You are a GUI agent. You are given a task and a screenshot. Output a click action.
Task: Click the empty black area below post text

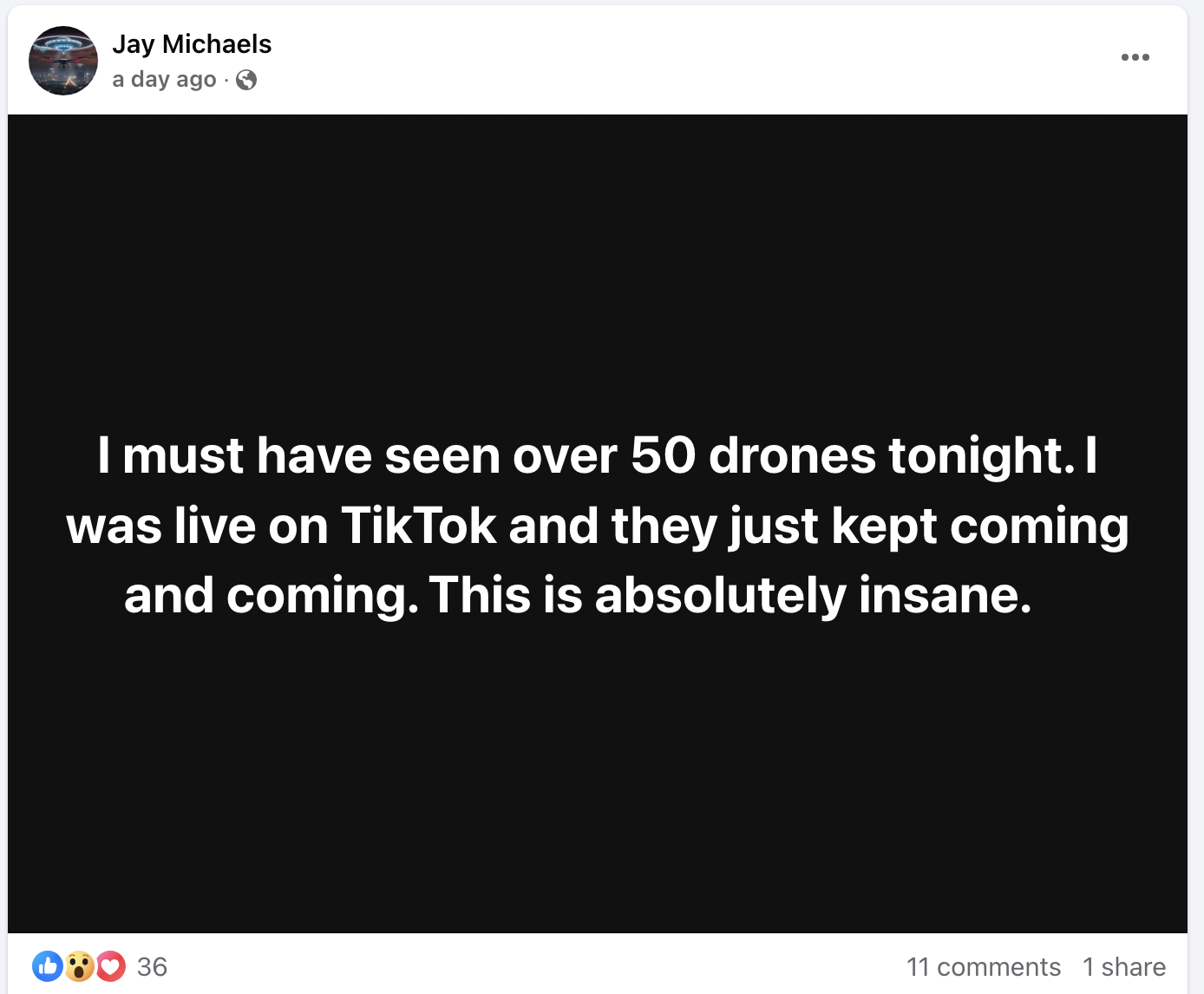click(x=597, y=781)
